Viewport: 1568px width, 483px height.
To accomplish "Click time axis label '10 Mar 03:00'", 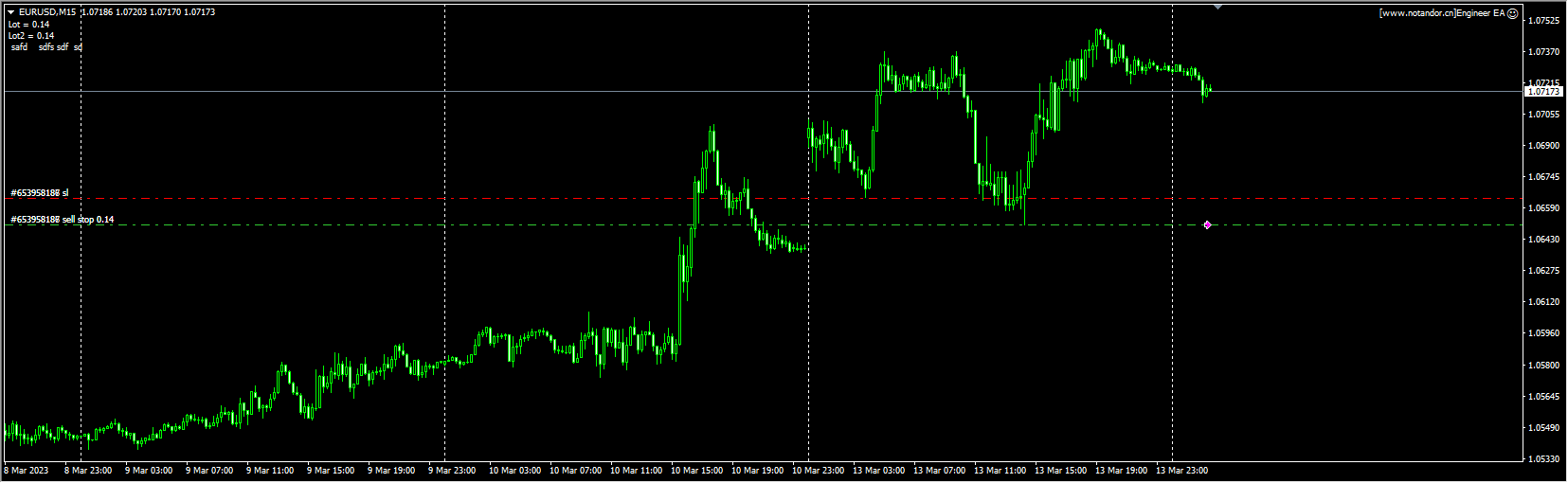I will 515,471.
